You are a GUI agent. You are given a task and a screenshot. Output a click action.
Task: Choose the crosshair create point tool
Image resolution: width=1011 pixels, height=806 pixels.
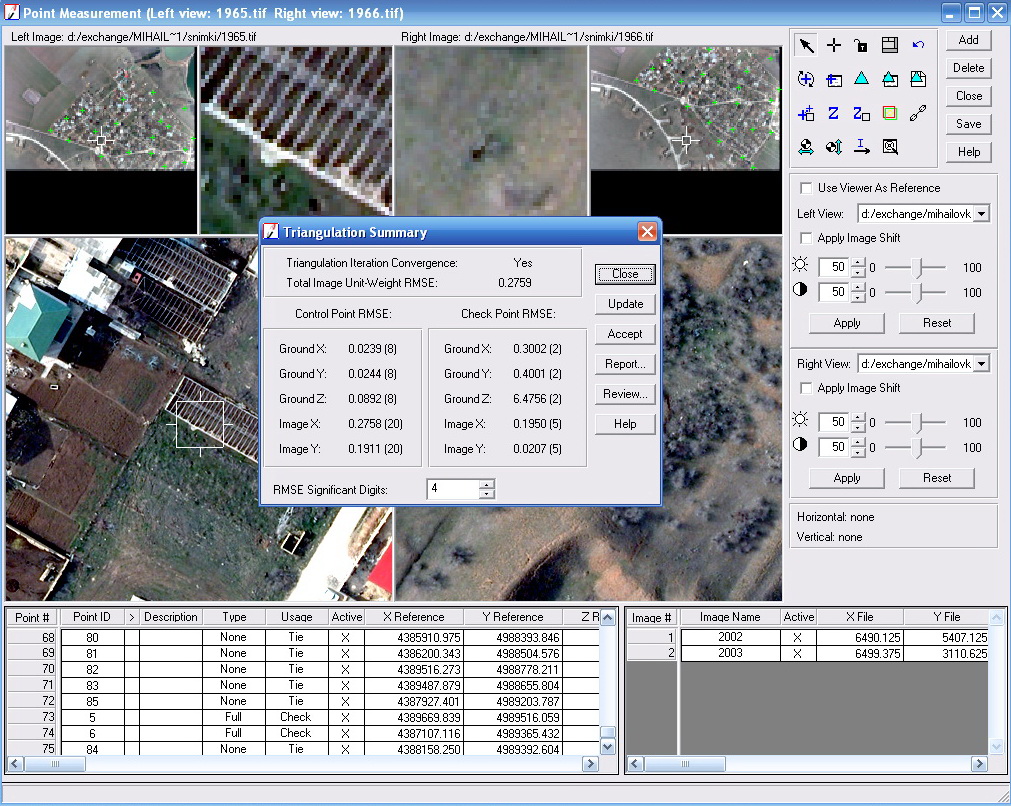coord(833,46)
